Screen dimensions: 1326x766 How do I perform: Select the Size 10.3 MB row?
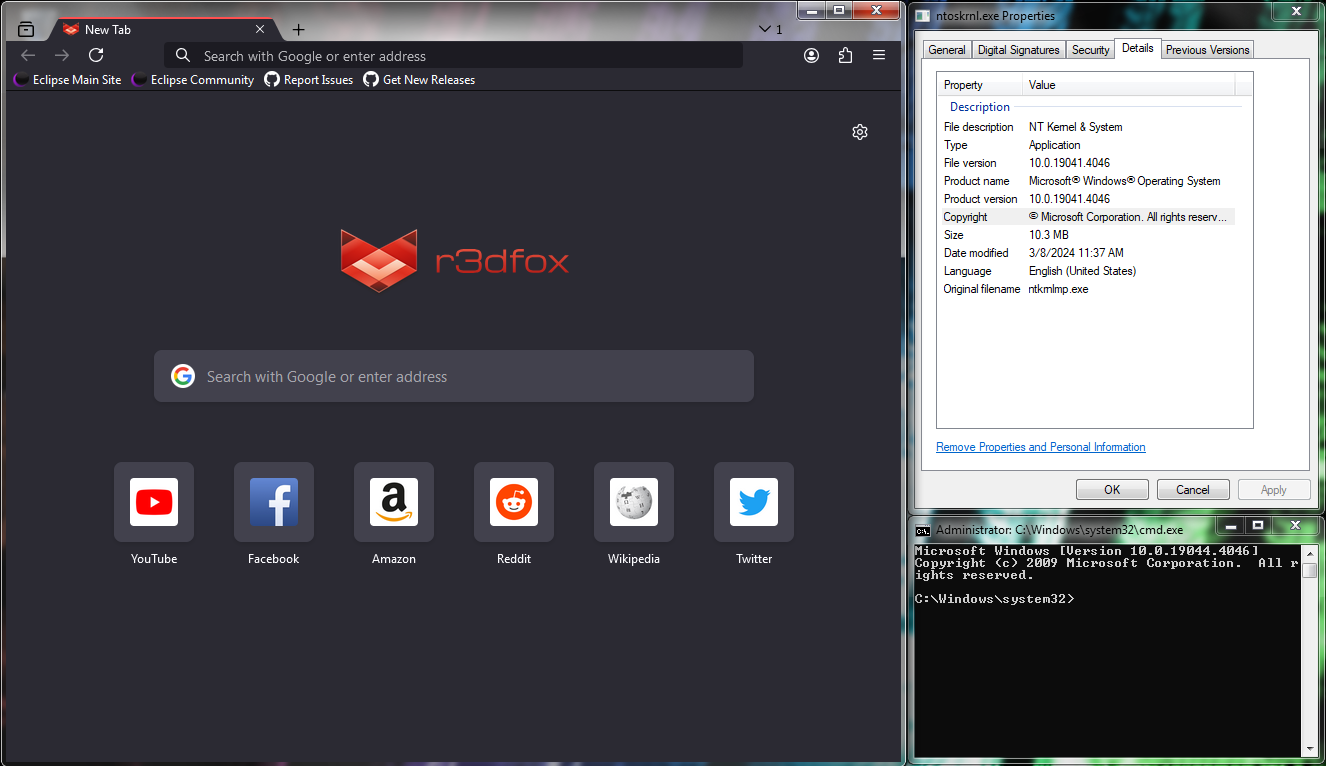[x=1089, y=235]
